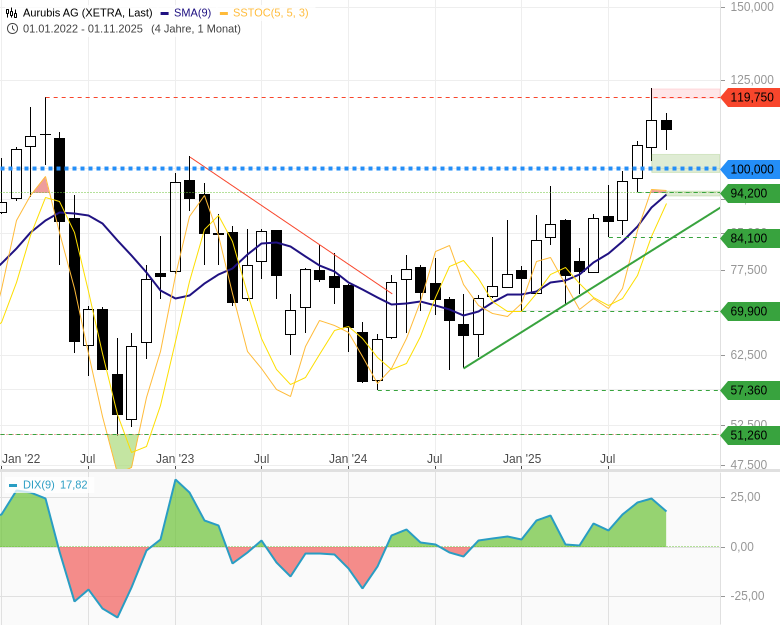The image size is (780, 625).
Task: Click the (4 Jahre, 1 Monat) period text
Action: [x=196, y=28]
